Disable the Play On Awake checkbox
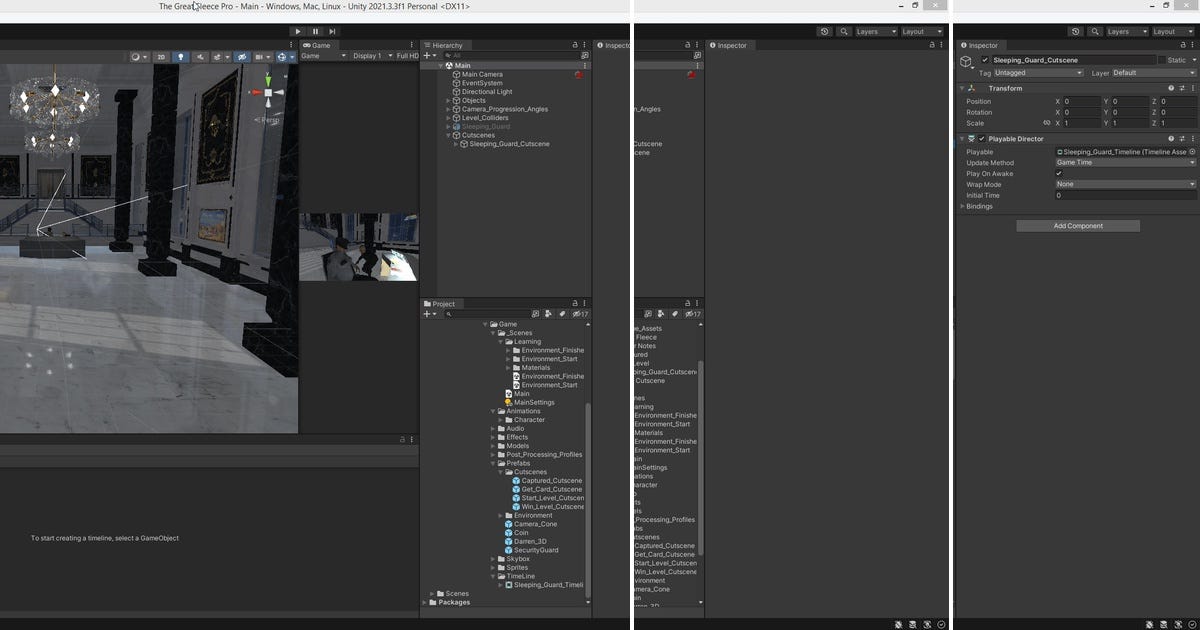The image size is (1200, 630). tap(1059, 173)
